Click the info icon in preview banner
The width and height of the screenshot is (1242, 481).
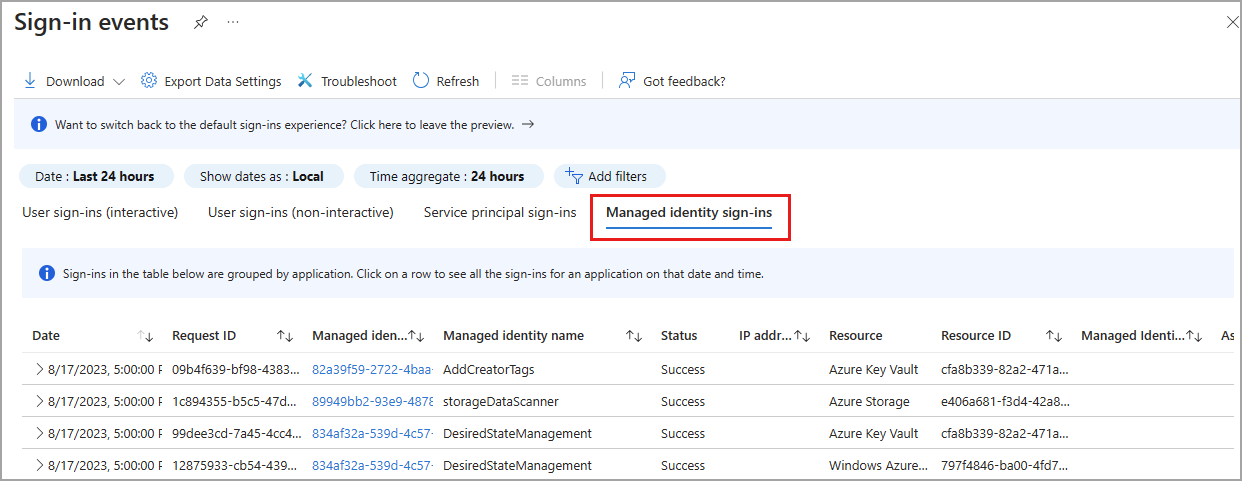tap(39, 125)
